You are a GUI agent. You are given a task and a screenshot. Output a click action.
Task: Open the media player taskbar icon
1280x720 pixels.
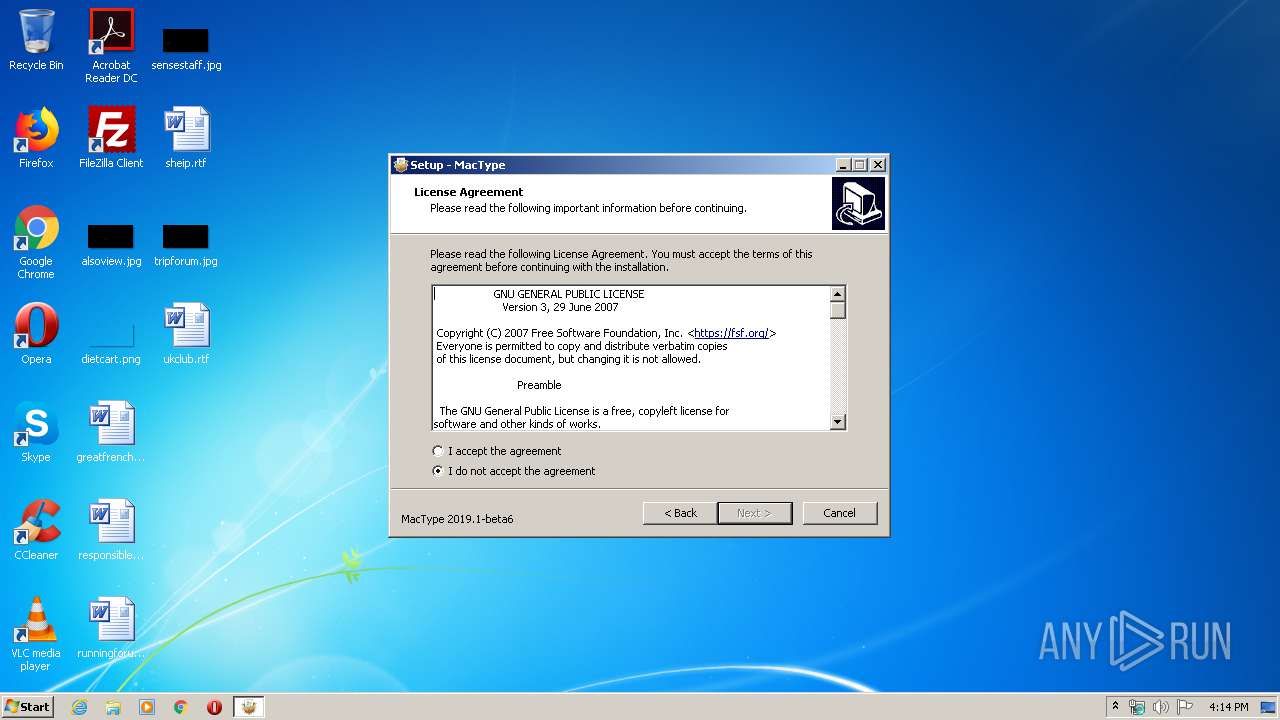pos(147,707)
